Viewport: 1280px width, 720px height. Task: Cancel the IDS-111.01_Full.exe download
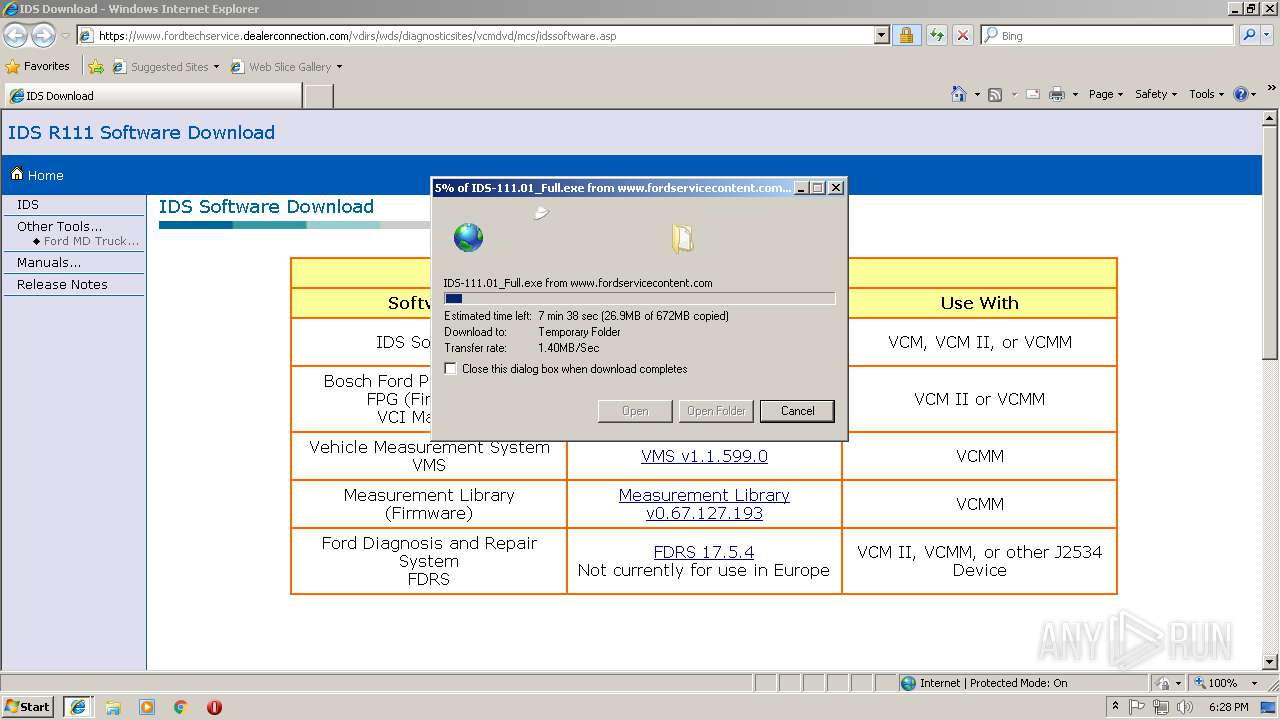coord(797,411)
